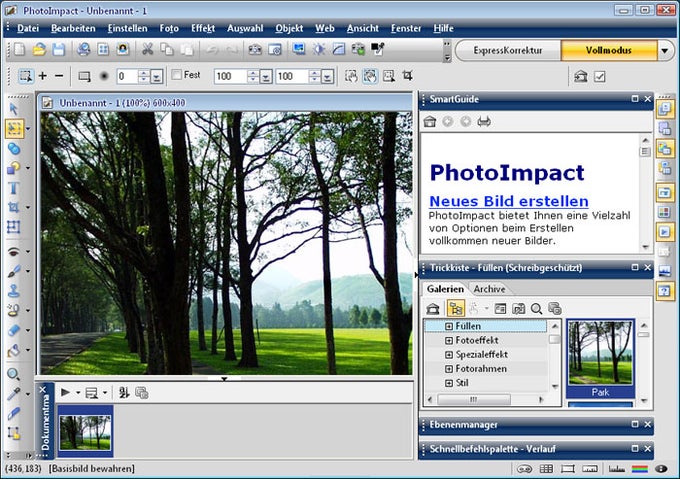Toggle the checkmark box in attribute bar

600,77
